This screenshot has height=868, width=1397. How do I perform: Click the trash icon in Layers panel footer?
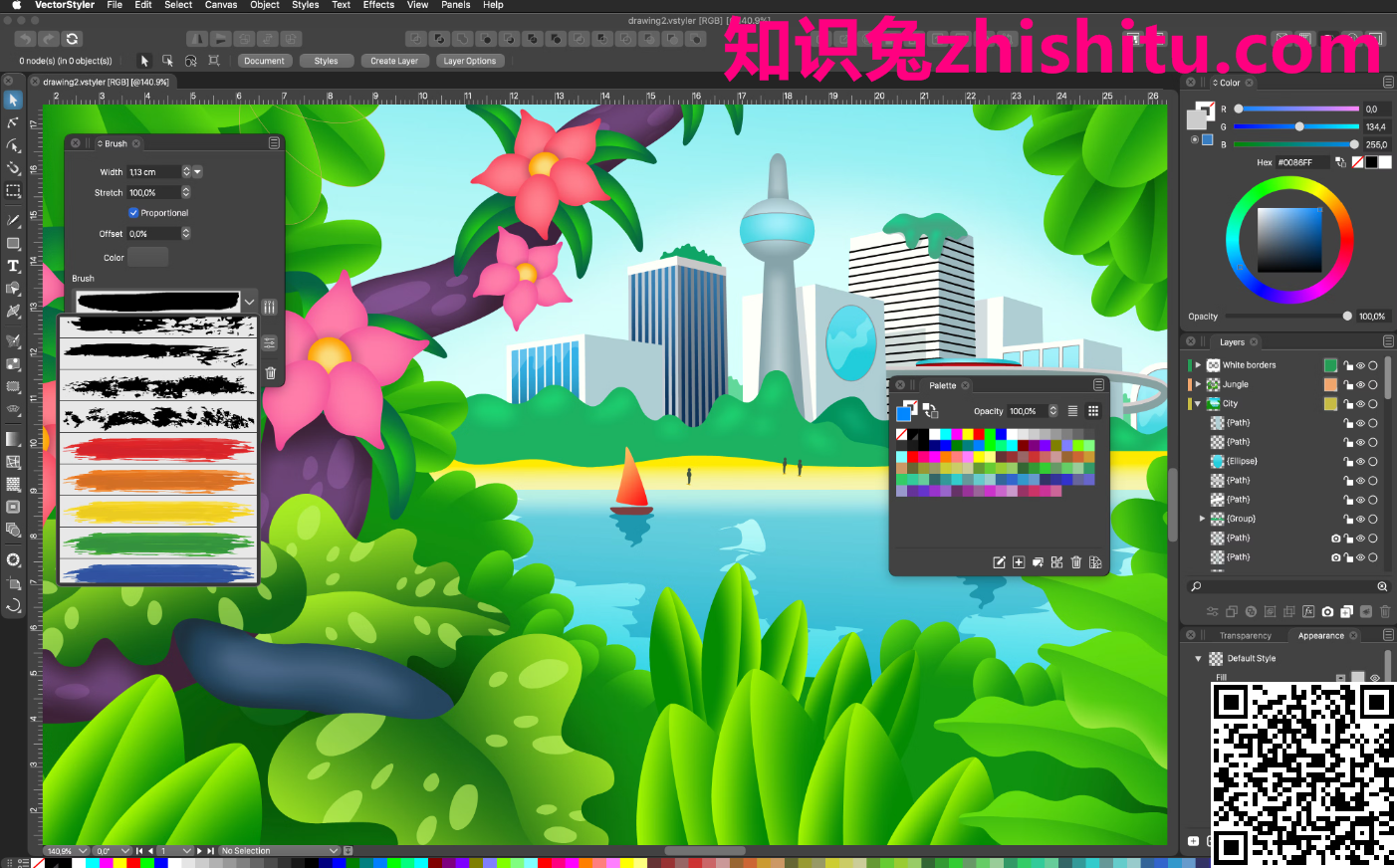pos(1385,612)
